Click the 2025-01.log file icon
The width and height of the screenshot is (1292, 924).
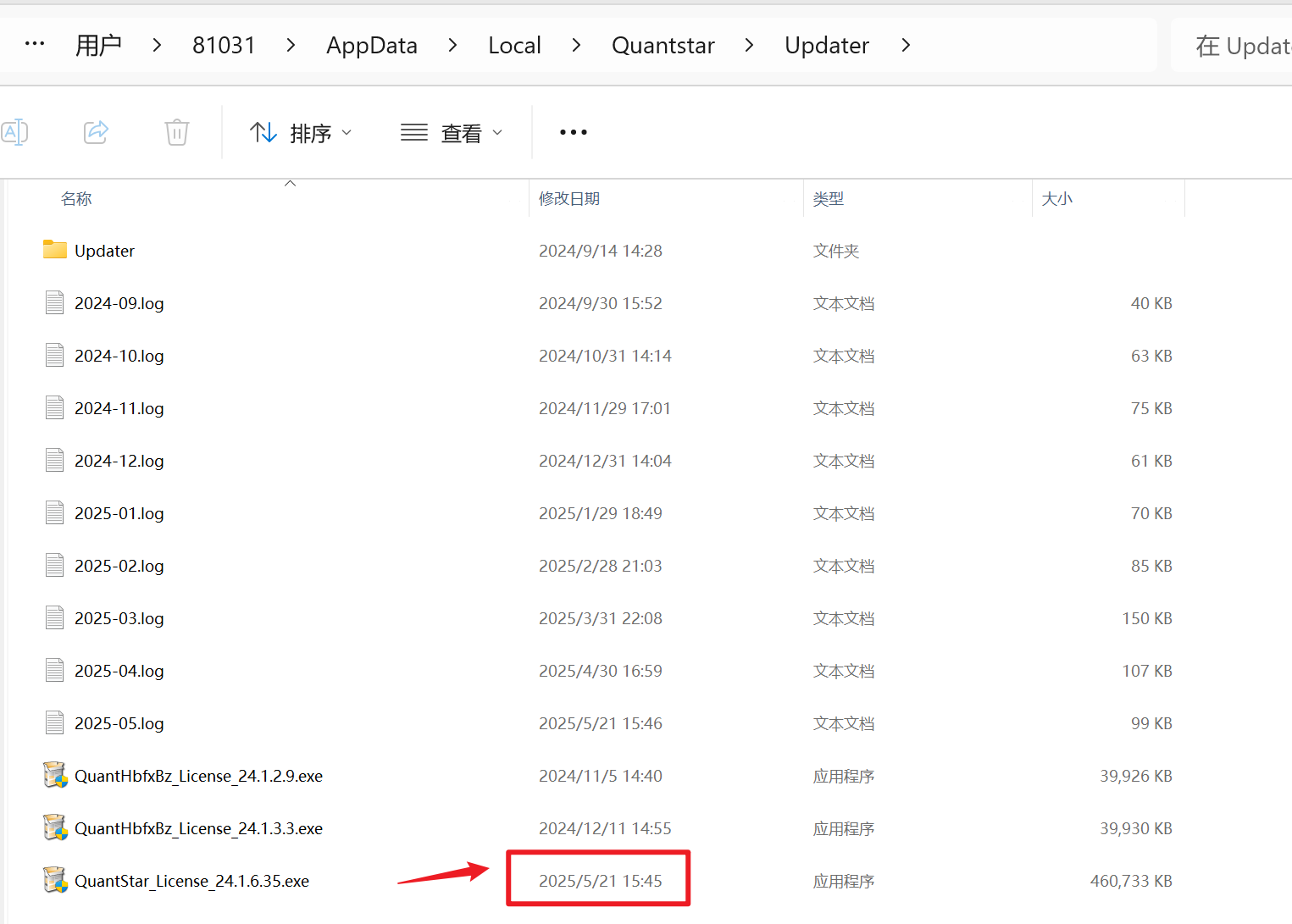click(54, 512)
